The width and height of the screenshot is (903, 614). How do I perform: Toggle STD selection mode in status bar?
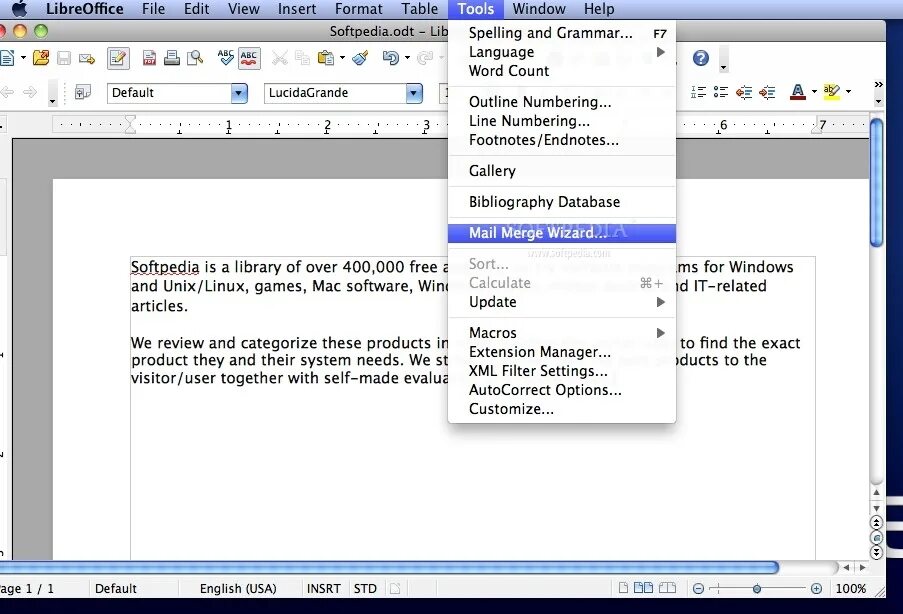[x=365, y=589]
